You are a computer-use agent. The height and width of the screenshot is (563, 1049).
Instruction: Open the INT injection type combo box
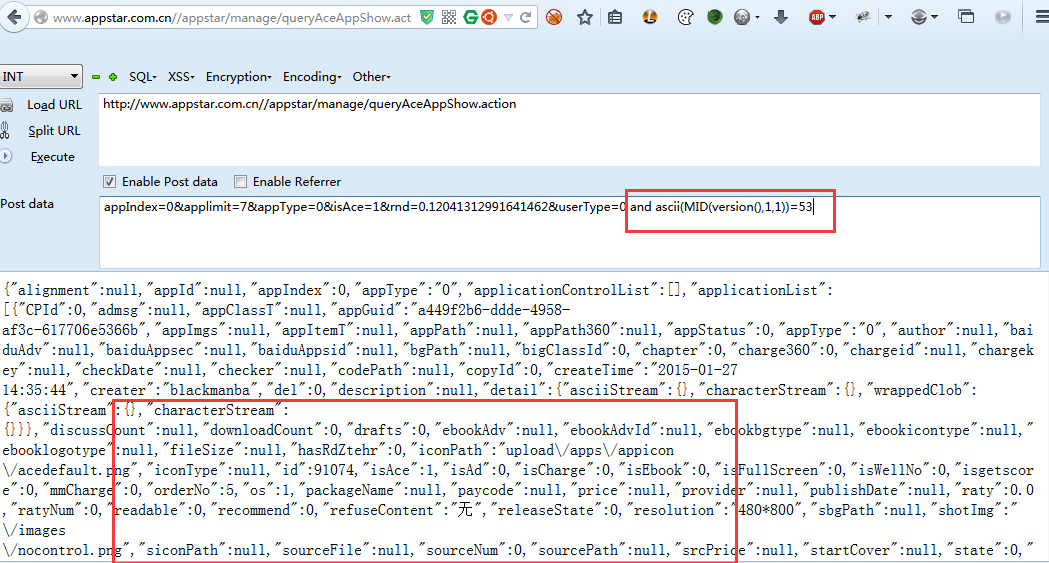tap(41, 76)
